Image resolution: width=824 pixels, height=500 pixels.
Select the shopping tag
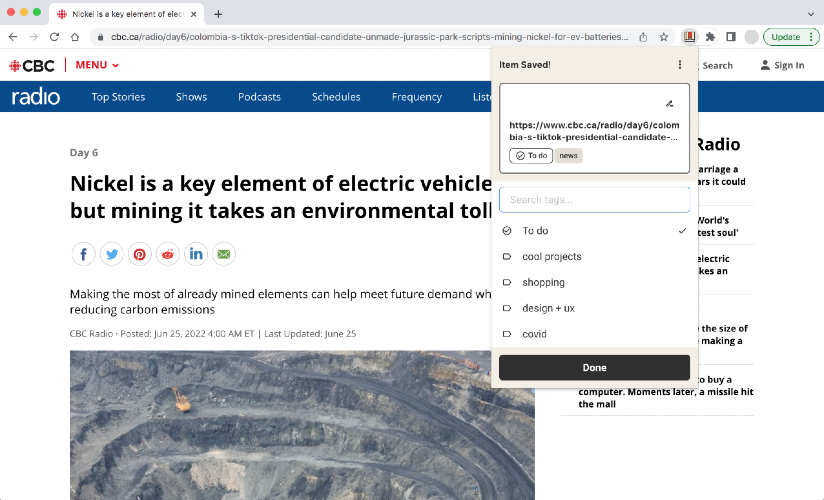(x=594, y=282)
